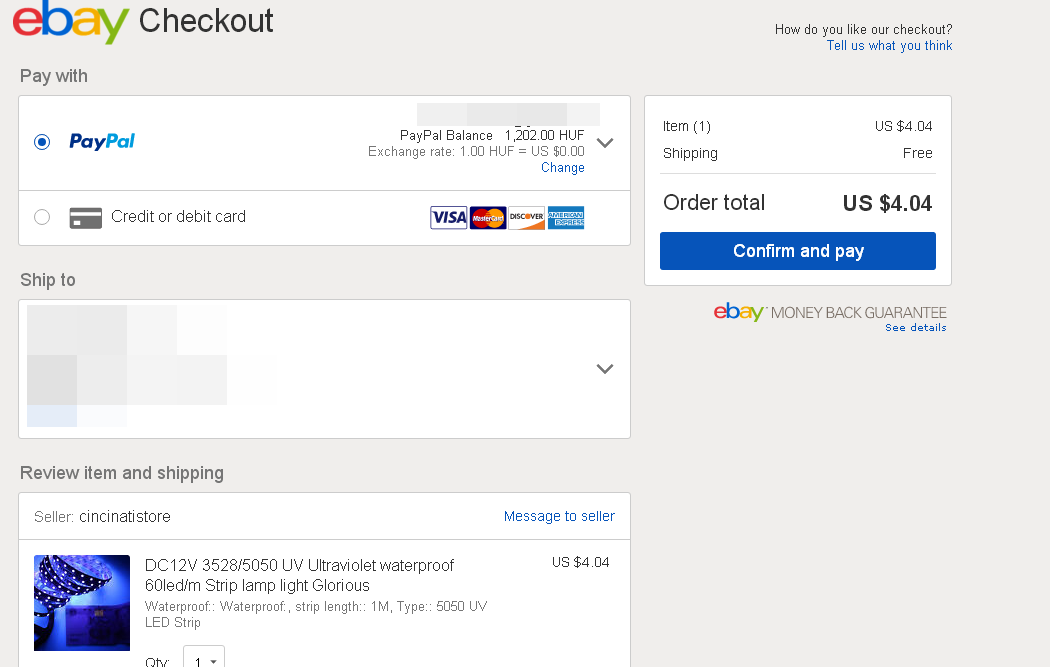The width and height of the screenshot is (1050, 667).
Task: Click the Discover card icon
Action: click(526, 218)
